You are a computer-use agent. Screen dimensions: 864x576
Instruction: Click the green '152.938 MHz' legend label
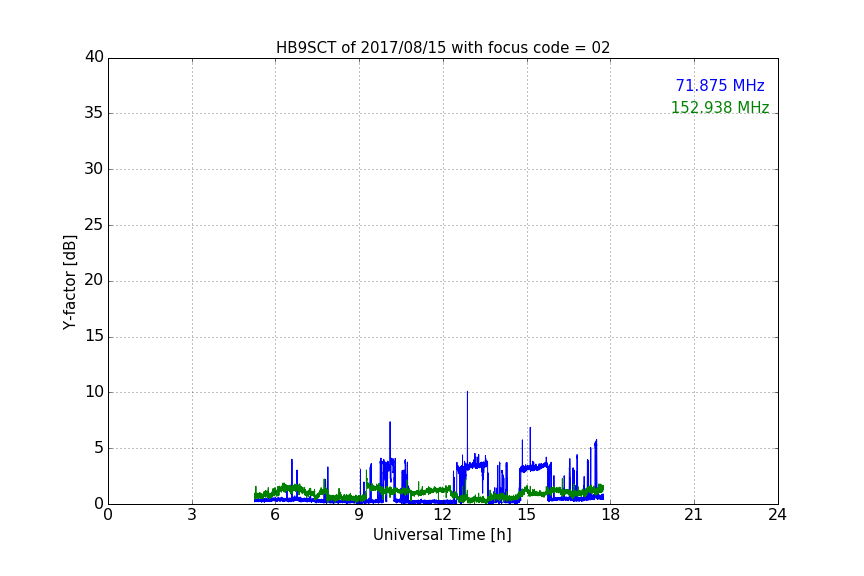click(x=720, y=107)
